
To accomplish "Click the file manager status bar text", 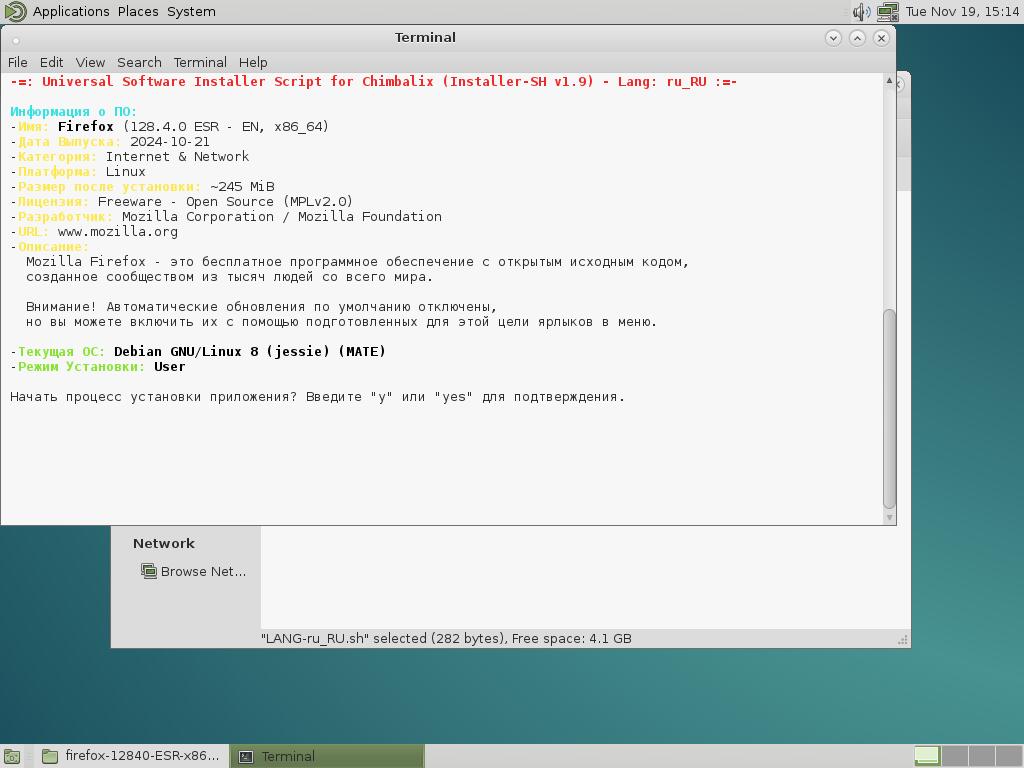I will click(446, 639).
